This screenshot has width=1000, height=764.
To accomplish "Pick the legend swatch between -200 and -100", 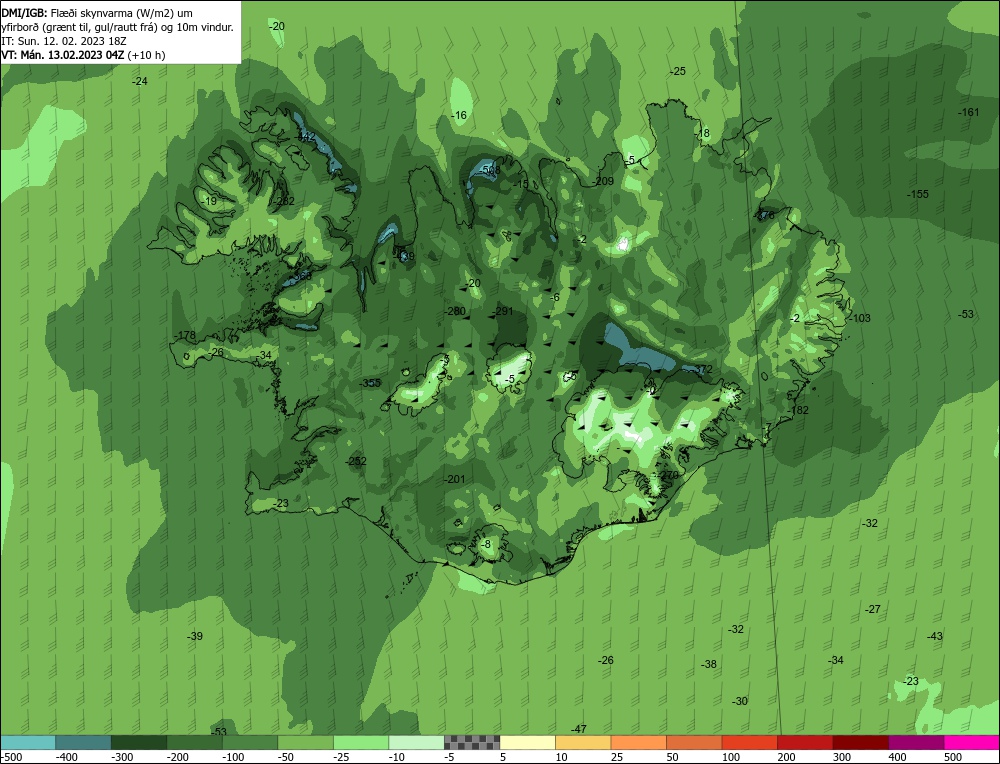I will click(194, 742).
